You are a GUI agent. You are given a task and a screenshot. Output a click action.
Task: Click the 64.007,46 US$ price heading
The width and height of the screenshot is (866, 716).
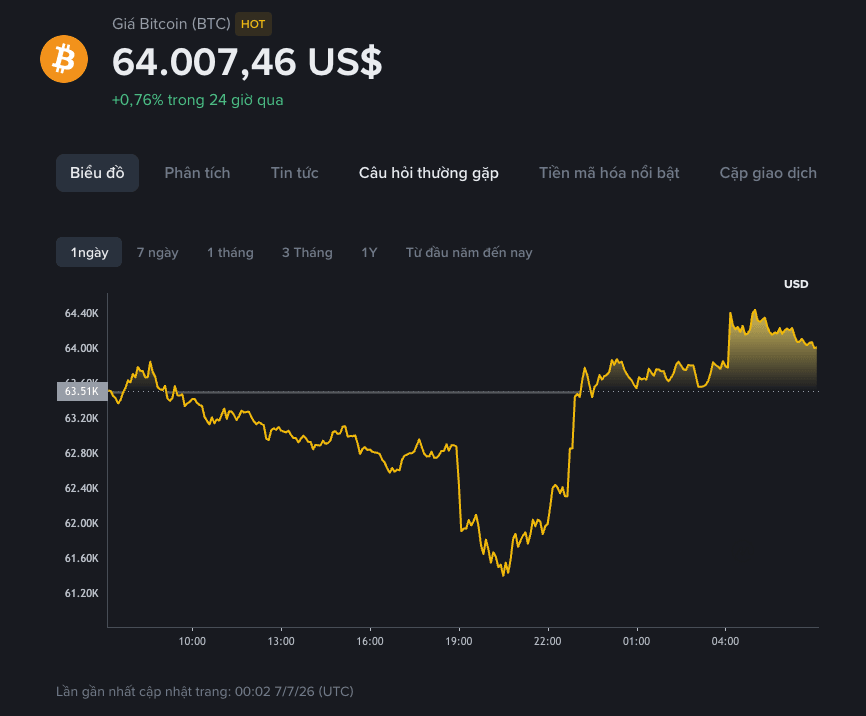tap(247, 62)
